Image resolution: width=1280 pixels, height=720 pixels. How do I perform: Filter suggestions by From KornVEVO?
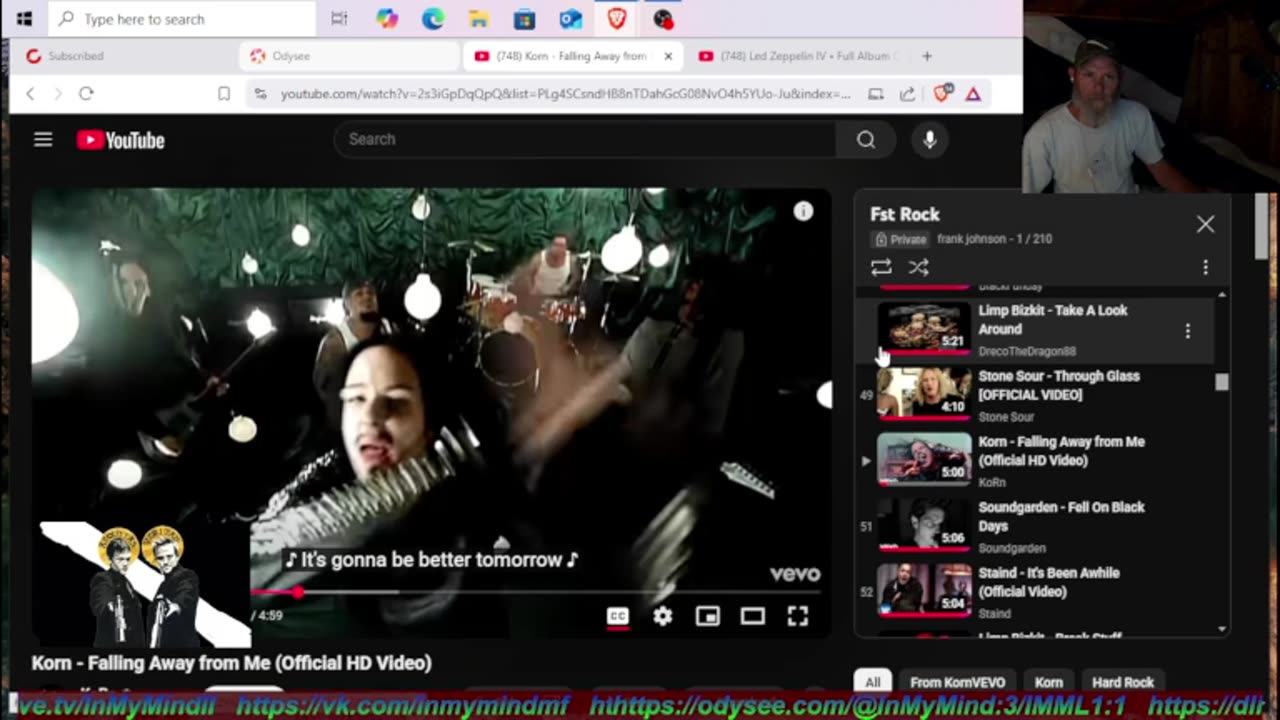957,682
